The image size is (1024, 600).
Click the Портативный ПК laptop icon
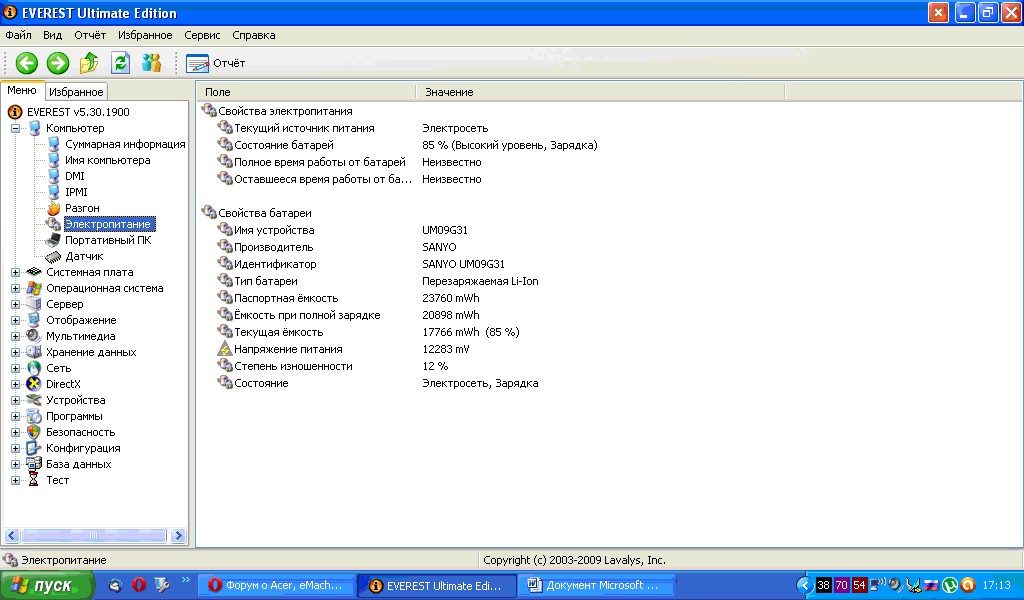point(54,240)
